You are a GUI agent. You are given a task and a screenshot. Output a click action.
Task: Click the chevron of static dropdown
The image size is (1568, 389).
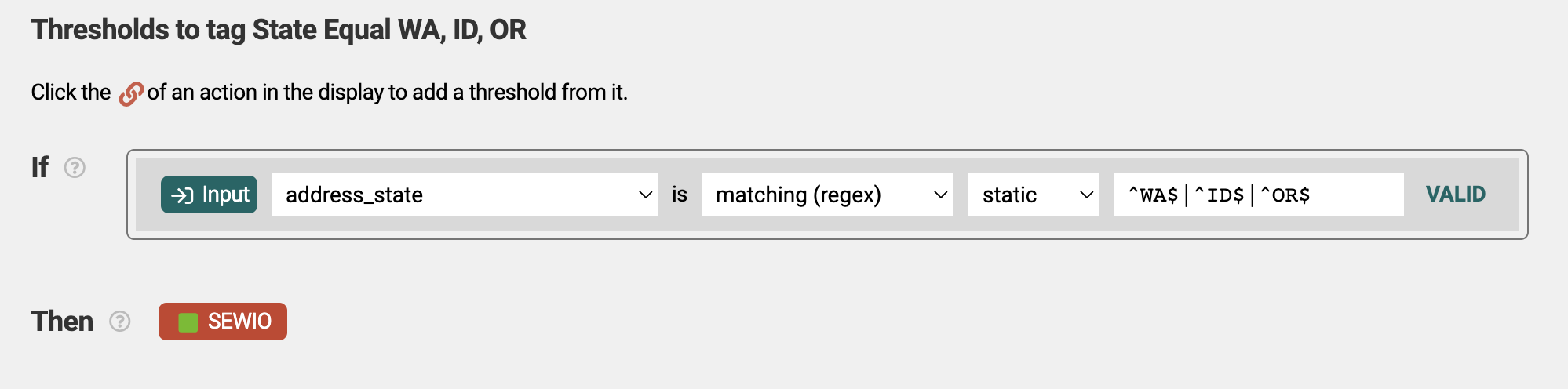(1087, 194)
